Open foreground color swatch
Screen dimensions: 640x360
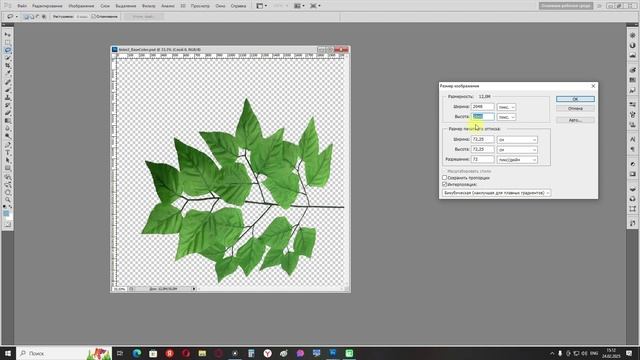point(6,214)
